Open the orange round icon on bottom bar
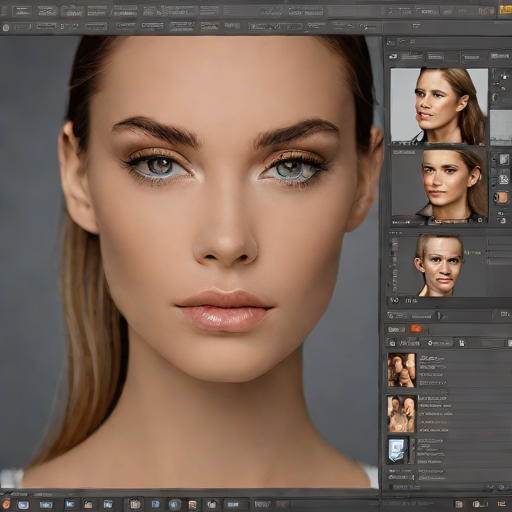The width and height of the screenshot is (512, 512). tap(6, 504)
